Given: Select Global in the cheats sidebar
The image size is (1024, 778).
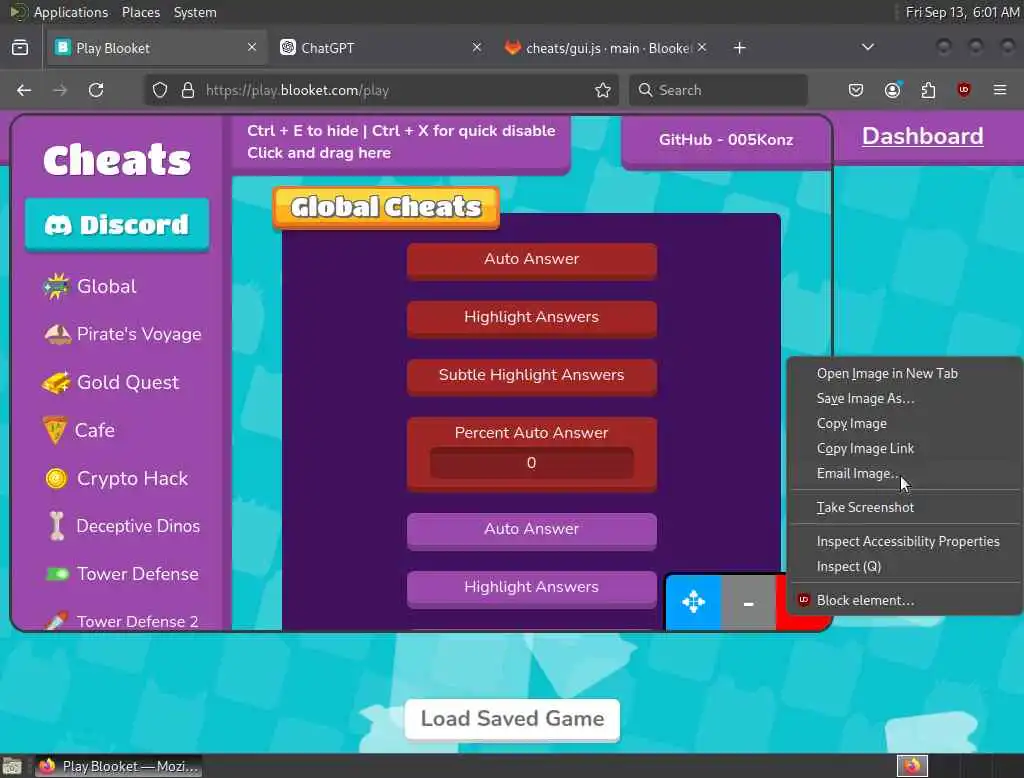Looking at the screenshot, I should pyautogui.click(x=89, y=286).
